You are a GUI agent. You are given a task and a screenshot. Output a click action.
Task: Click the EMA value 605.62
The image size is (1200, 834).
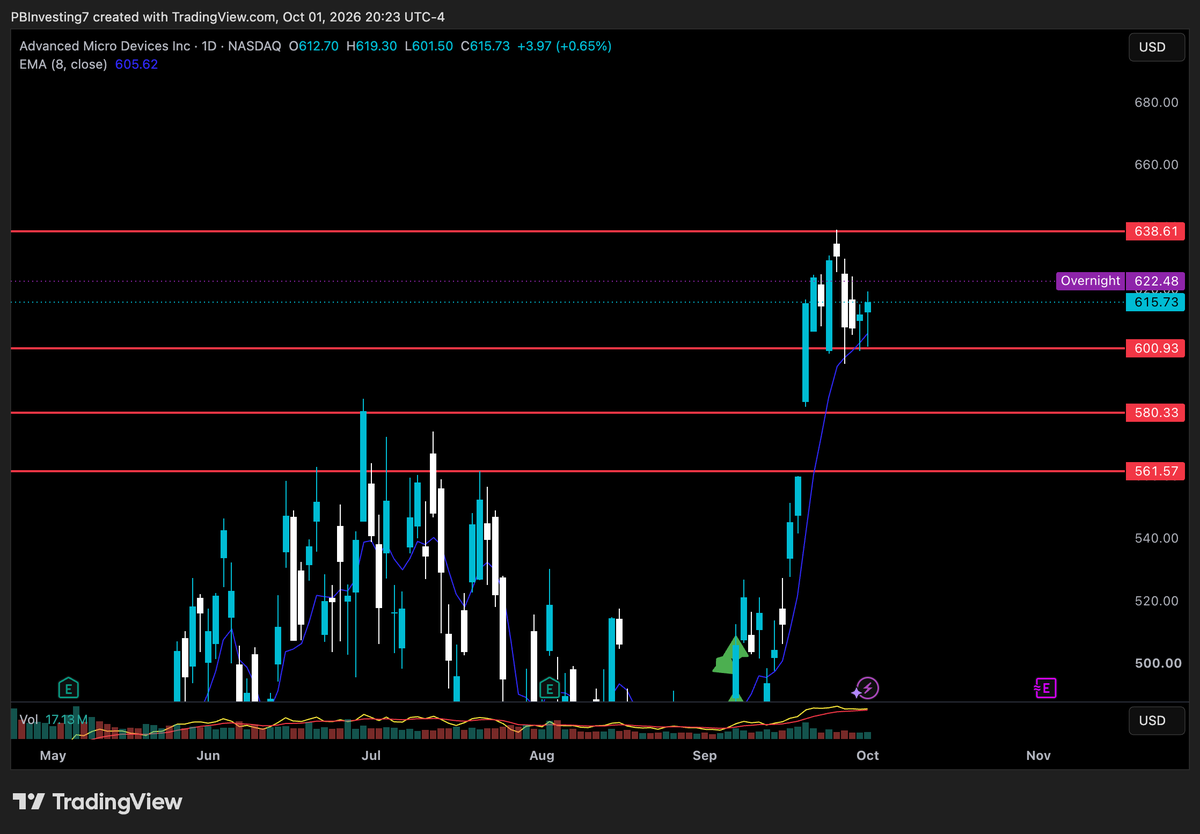[138, 64]
